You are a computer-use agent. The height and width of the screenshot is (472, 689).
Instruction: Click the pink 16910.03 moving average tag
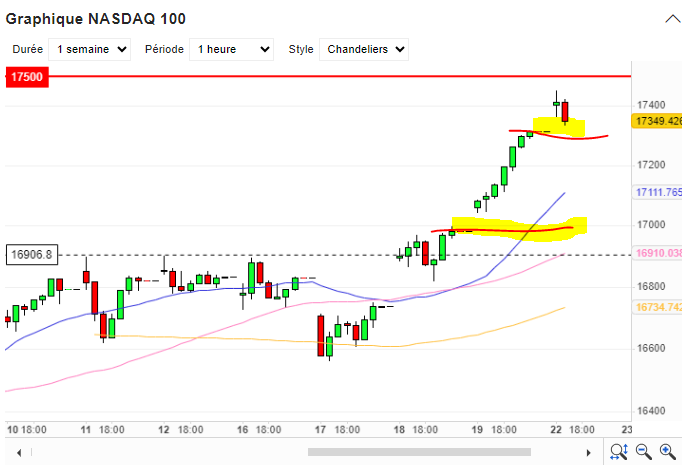pos(658,253)
